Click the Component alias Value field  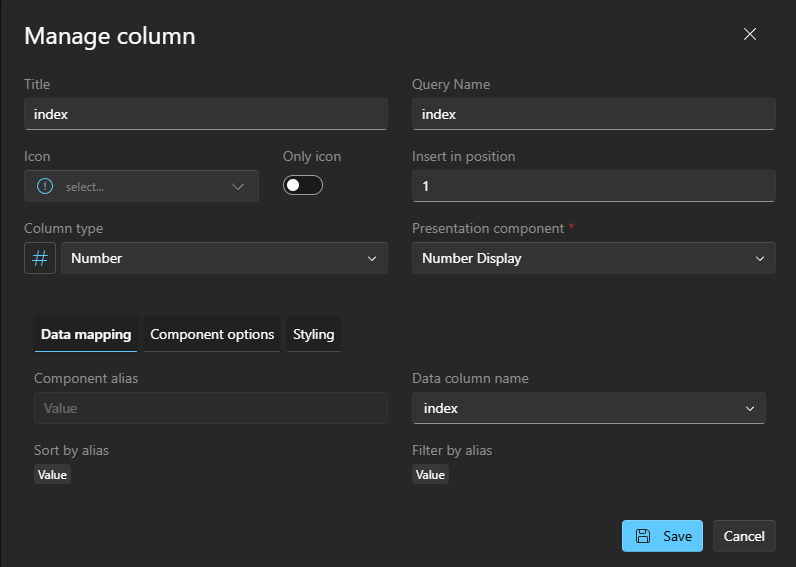211,408
